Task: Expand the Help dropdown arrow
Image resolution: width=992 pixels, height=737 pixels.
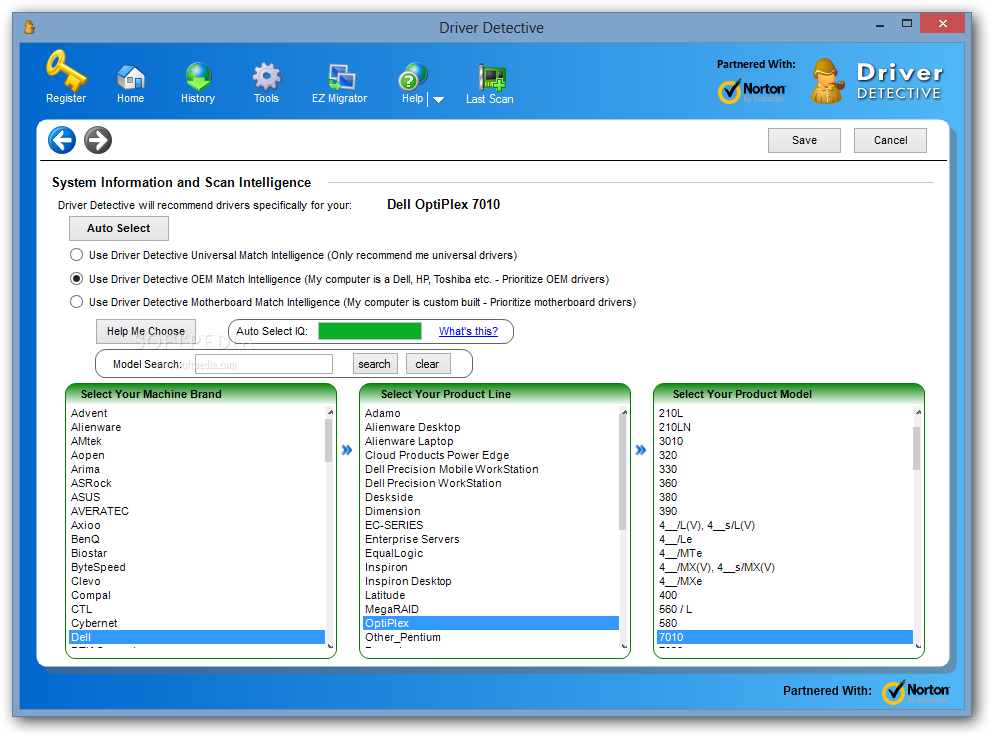Action: pyautogui.click(x=438, y=100)
